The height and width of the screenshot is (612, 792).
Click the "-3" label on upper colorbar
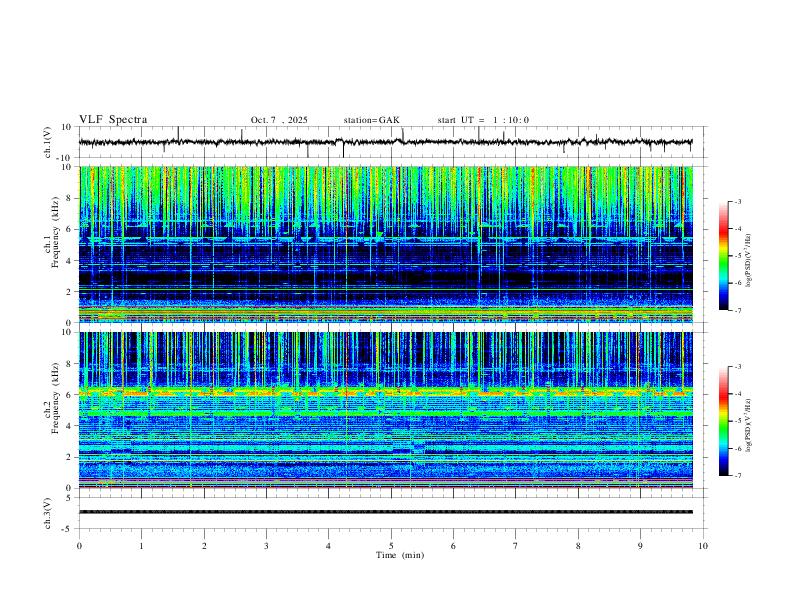[737, 201]
